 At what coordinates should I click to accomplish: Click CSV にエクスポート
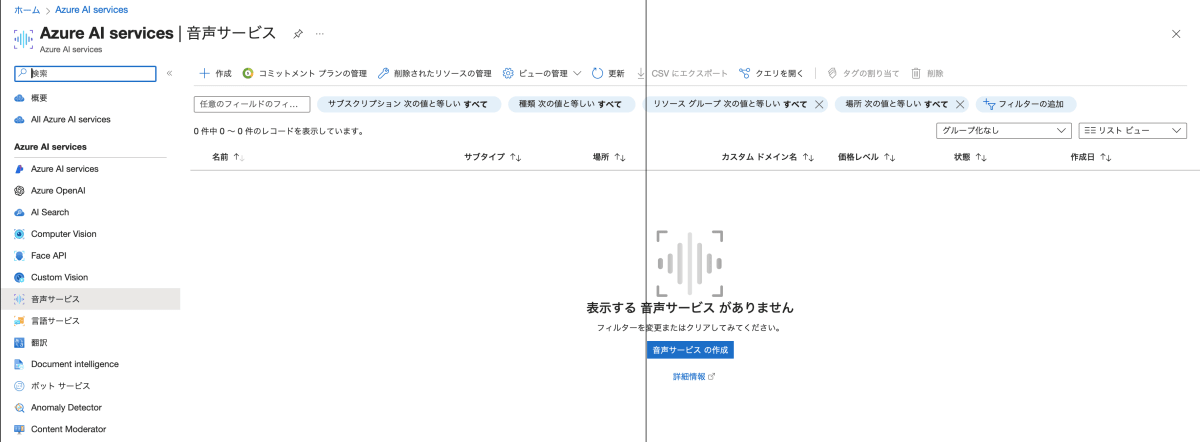point(682,73)
